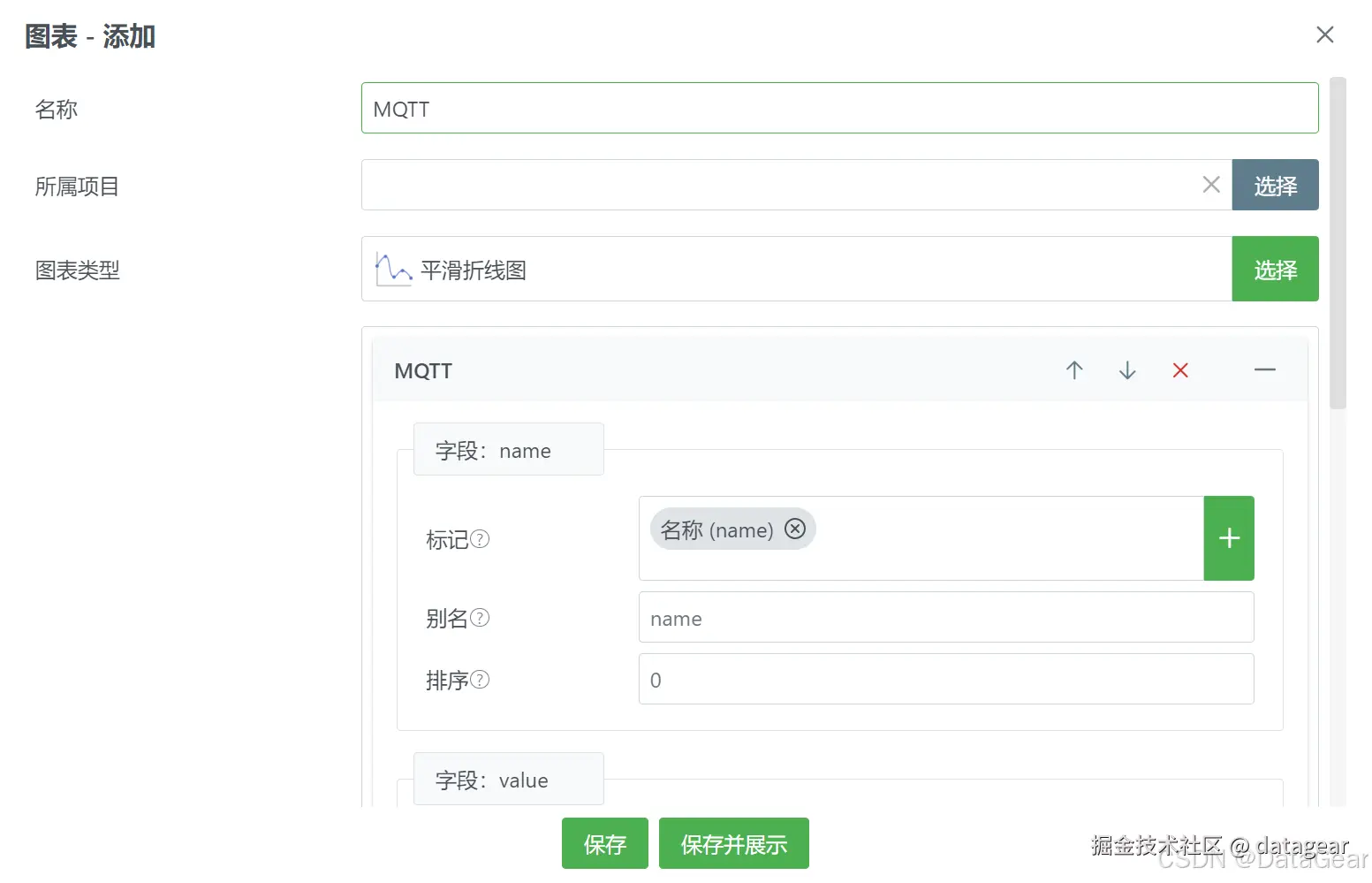The image size is (1372, 883).
Task: Click the 保存 button
Action: pyautogui.click(x=604, y=843)
